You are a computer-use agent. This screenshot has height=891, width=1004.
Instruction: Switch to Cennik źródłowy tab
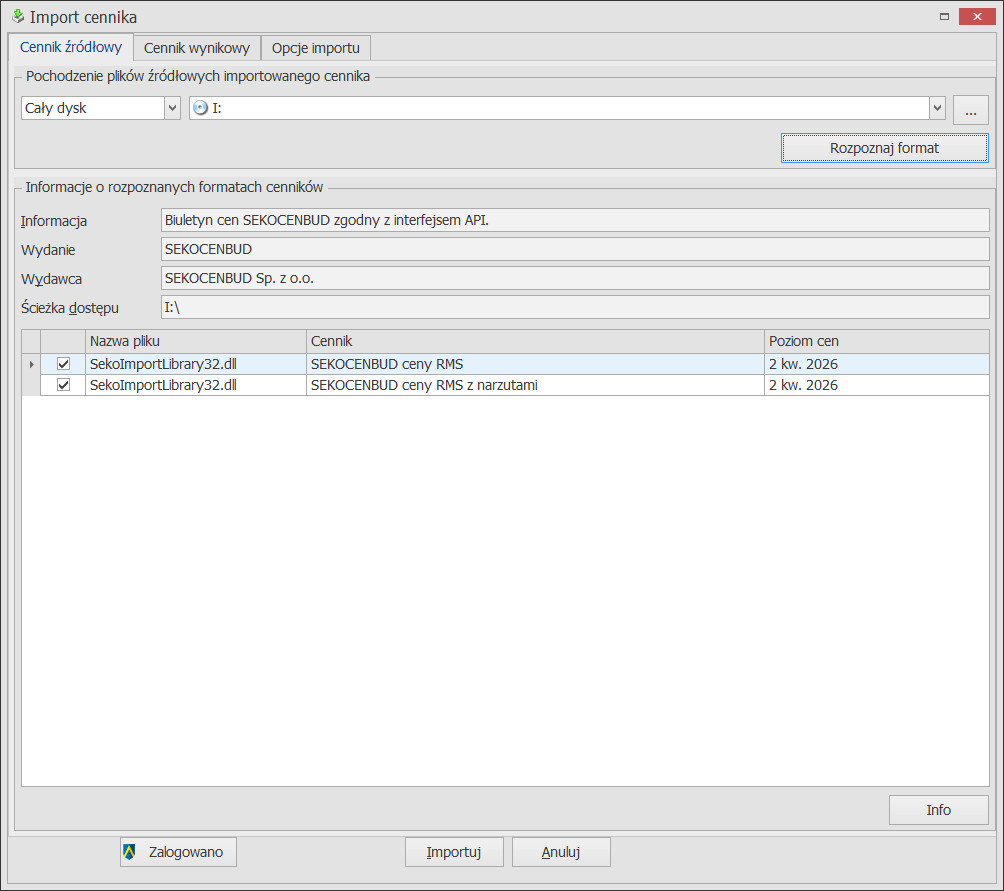[x=71, y=47]
